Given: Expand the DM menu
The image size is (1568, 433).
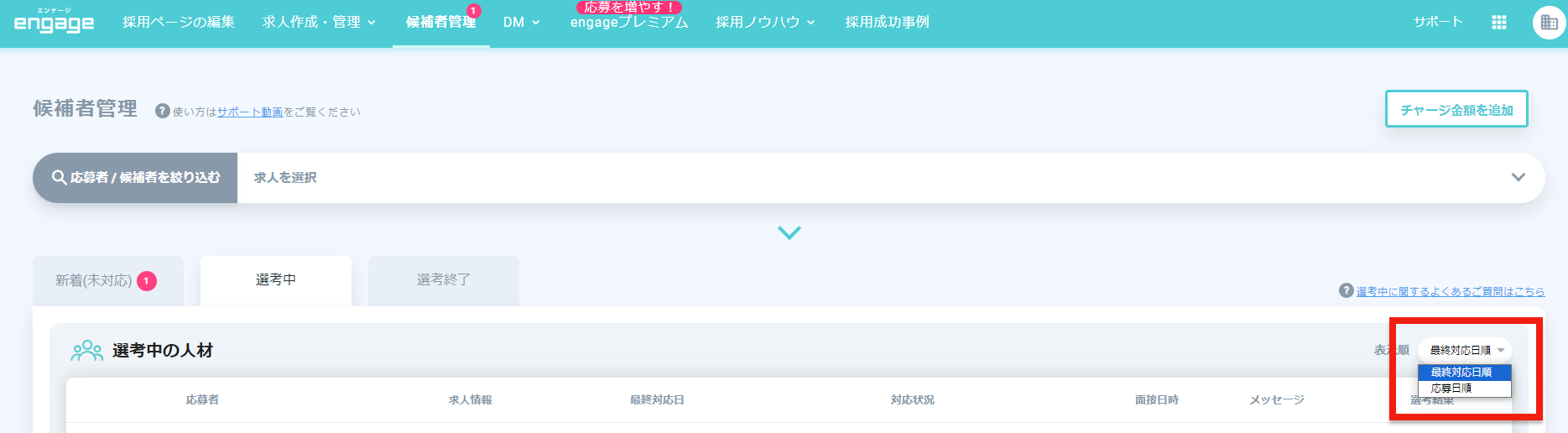Looking at the screenshot, I should click(521, 22).
